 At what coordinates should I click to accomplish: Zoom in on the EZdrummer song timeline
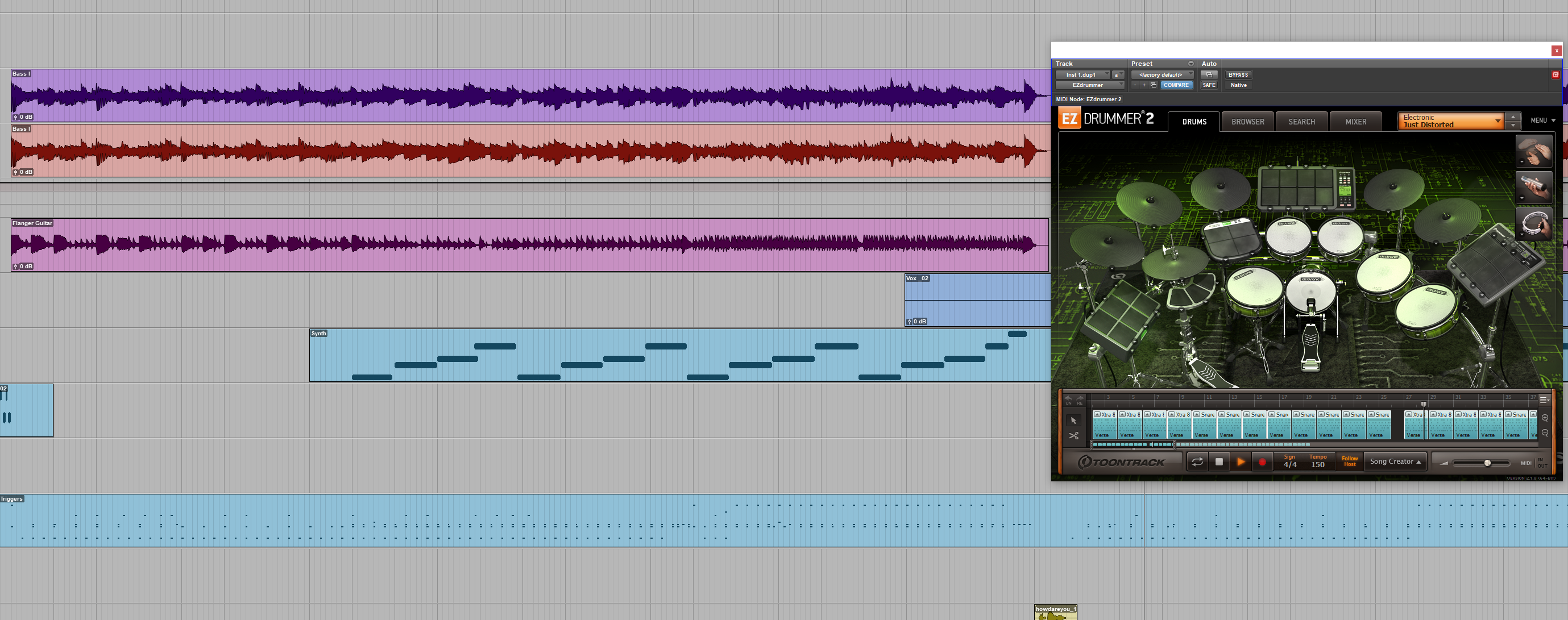1544,418
